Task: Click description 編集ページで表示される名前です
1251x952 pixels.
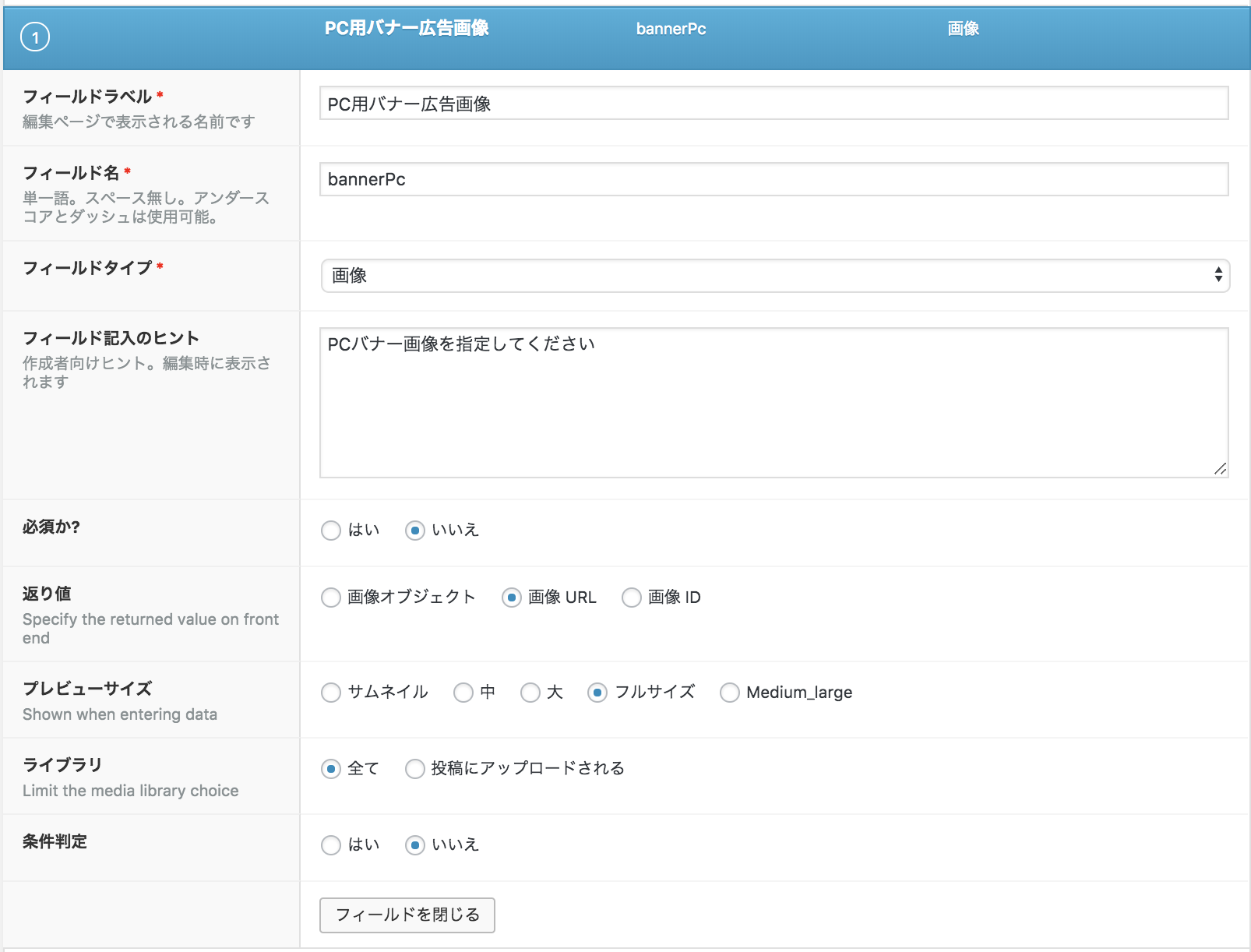Action: [x=139, y=122]
